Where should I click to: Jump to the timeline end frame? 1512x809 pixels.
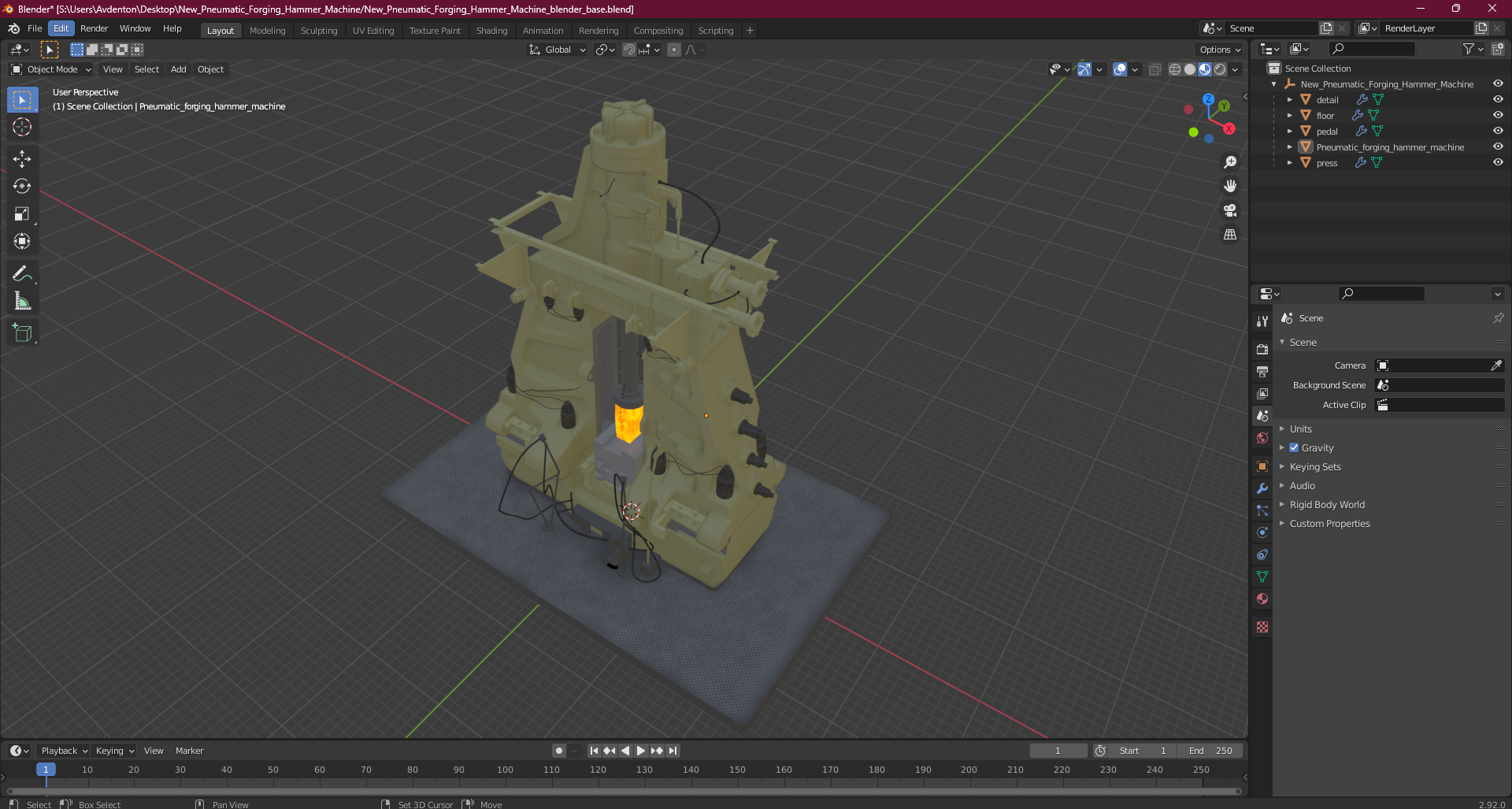coord(673,751)
